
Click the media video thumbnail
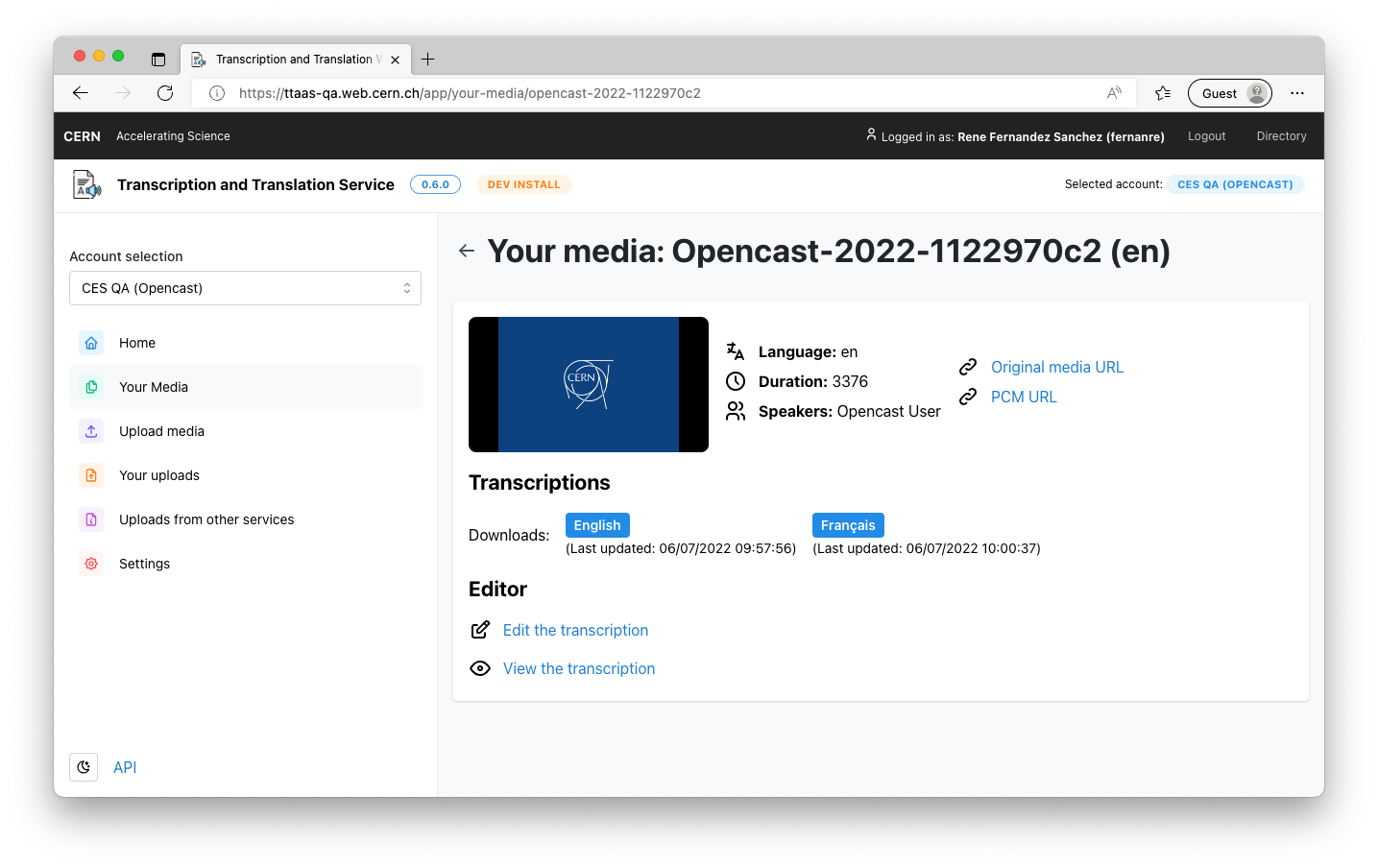tap(589, 384)
